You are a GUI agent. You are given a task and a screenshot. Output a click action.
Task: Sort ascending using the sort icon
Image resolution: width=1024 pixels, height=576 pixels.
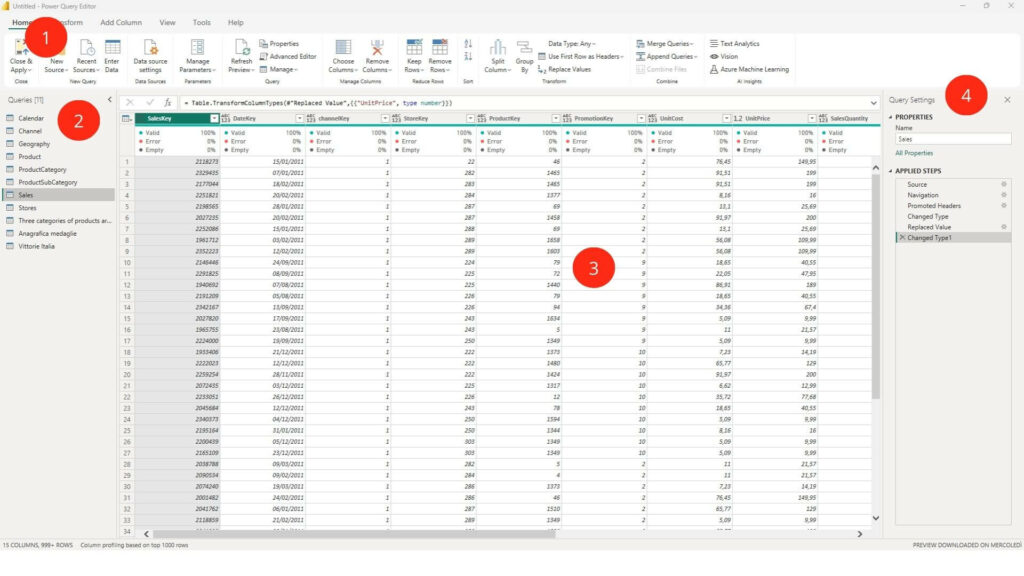[468, 44]
